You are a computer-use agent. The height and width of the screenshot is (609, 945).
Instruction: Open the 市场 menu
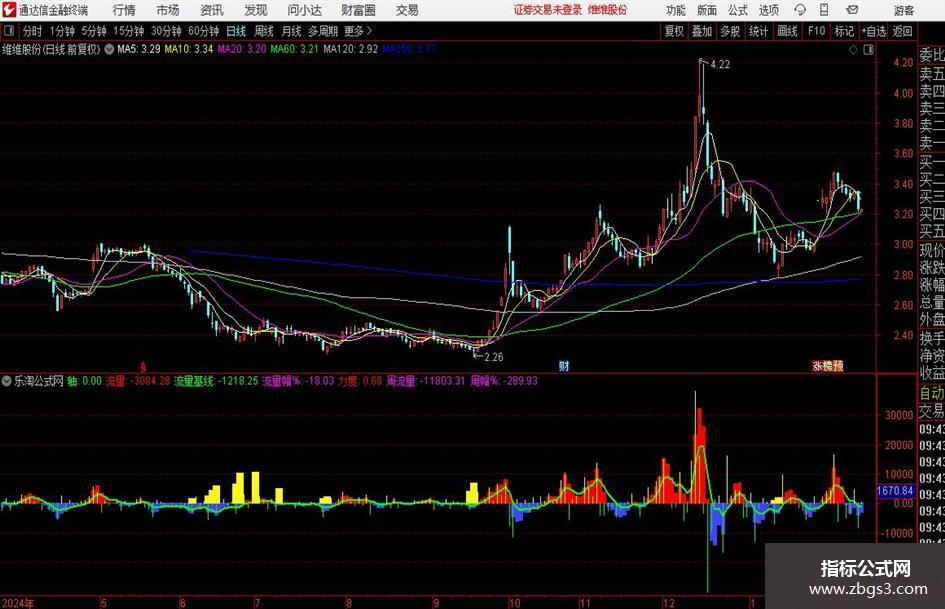[x=168, y=10]
